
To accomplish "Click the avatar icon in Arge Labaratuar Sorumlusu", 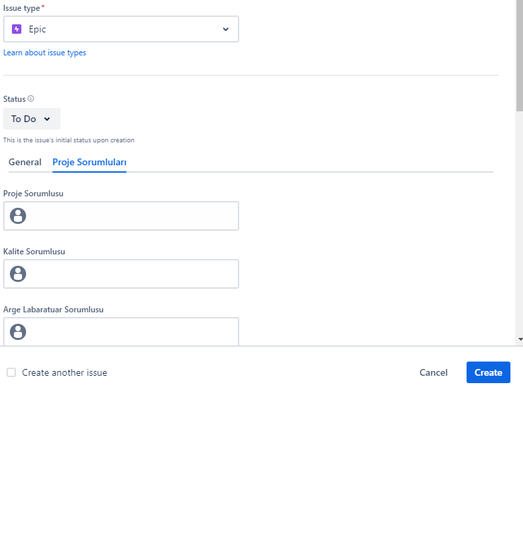I will [x=18, y=332].
